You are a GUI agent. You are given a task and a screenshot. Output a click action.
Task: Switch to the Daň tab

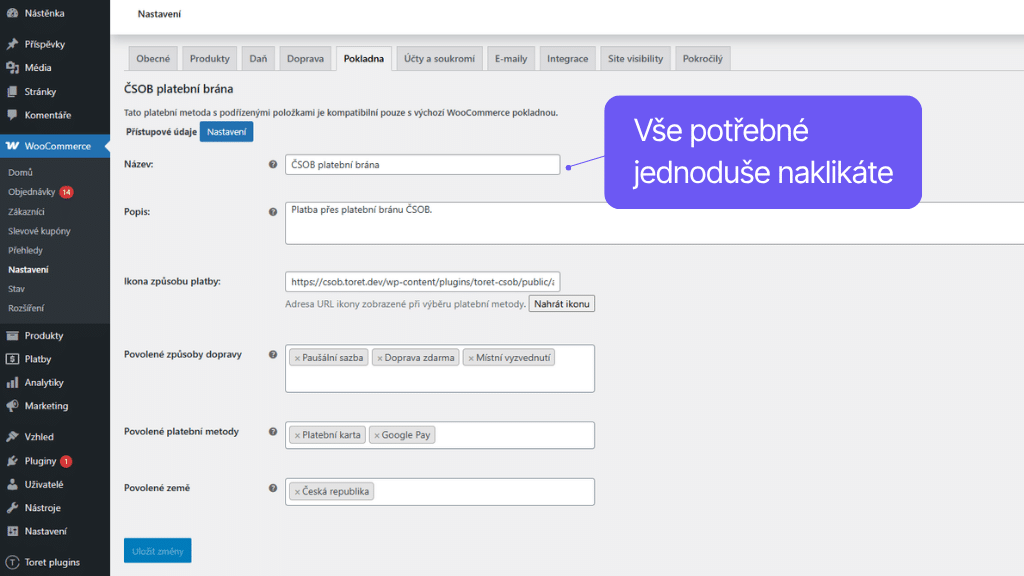point(258,58)
